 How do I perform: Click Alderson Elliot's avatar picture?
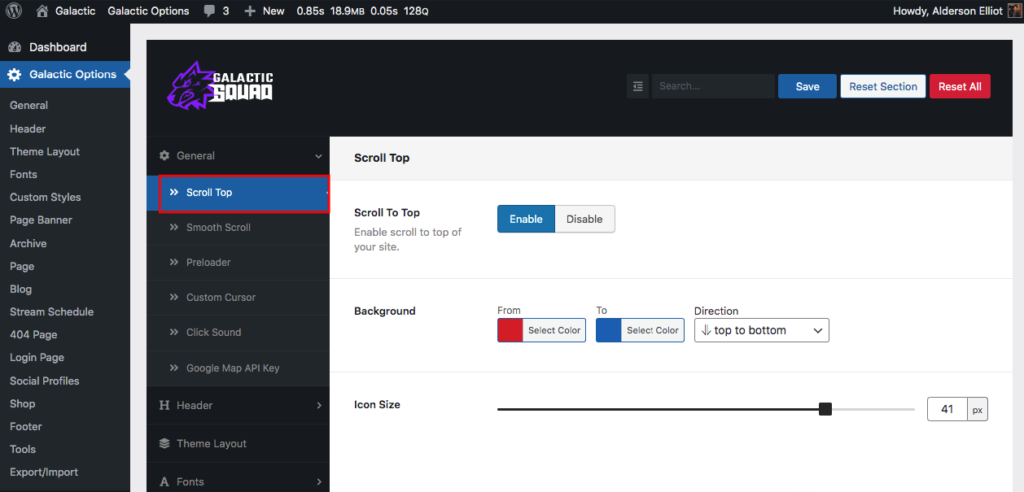(x=1014, y=11)
